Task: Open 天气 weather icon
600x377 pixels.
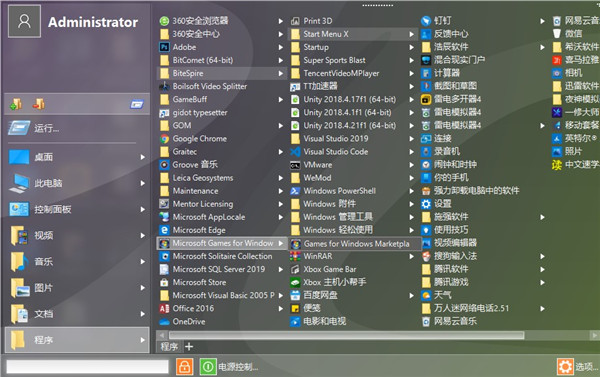Action: pyautogui.click(x=426, y=295)
